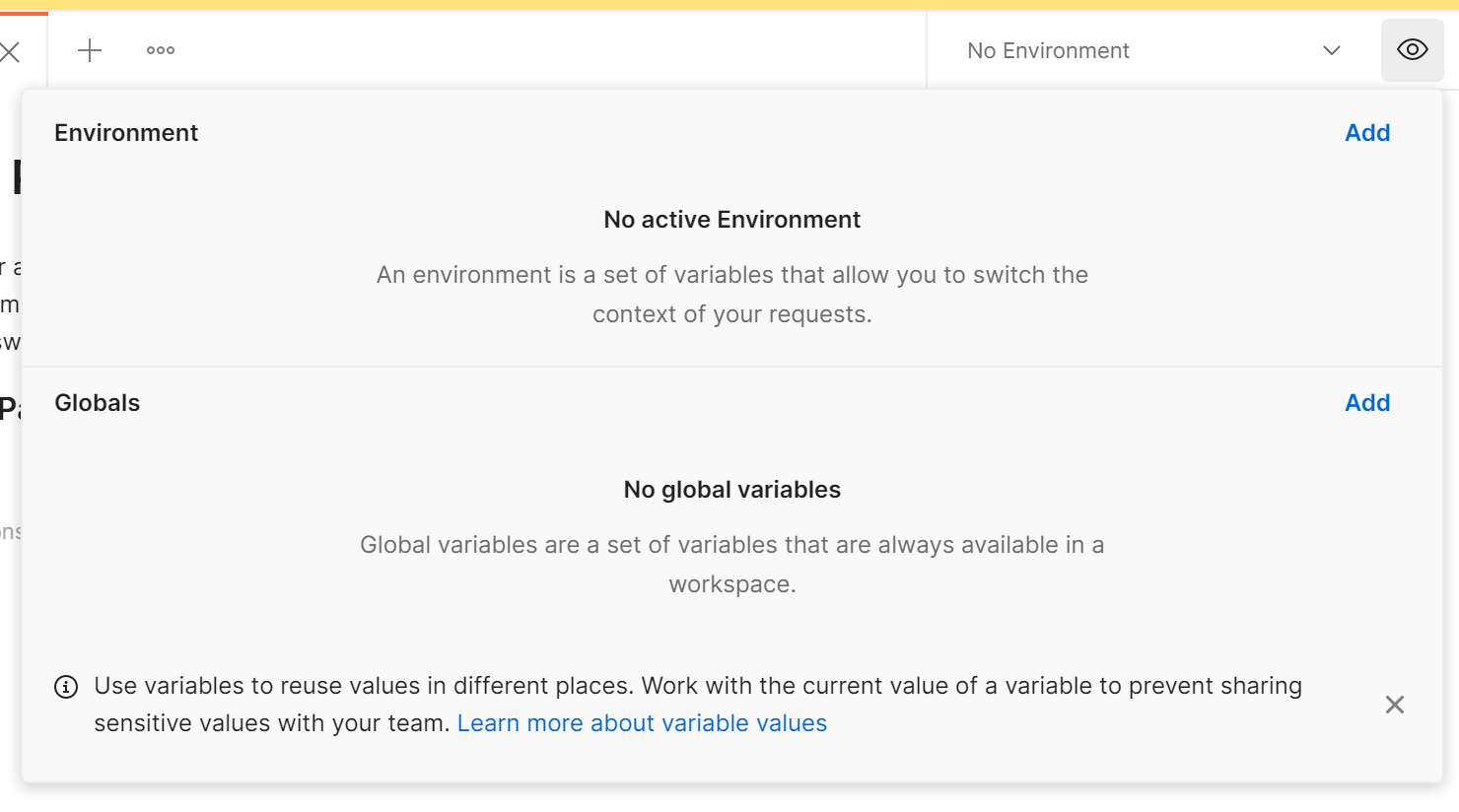
Task: Click the environment description paragraph
Action: (732, 295)
